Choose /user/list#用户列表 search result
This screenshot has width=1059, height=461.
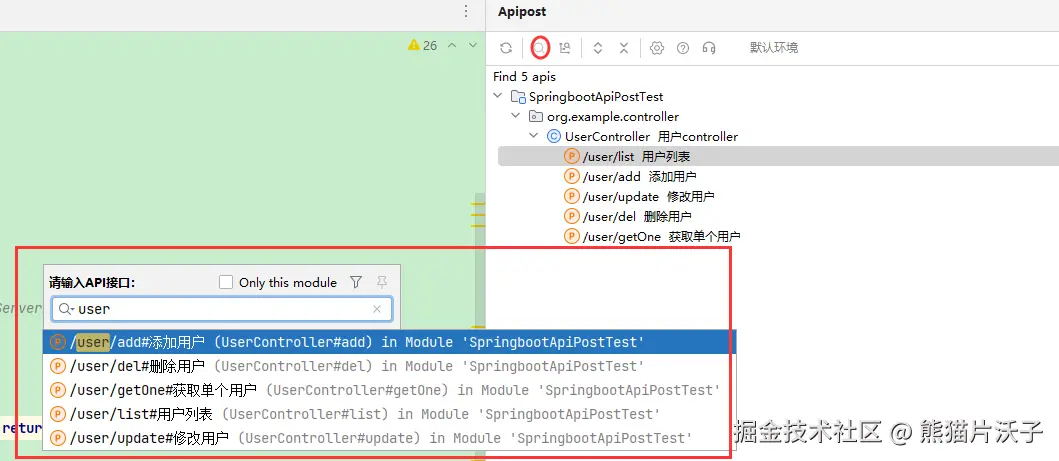pyautogui.click(x=390, y=414)
